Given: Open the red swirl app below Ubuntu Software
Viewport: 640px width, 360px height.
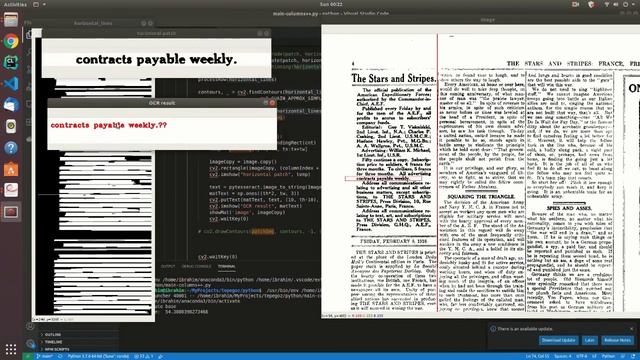Looking at the screenshot, I should tap(11, 190).
